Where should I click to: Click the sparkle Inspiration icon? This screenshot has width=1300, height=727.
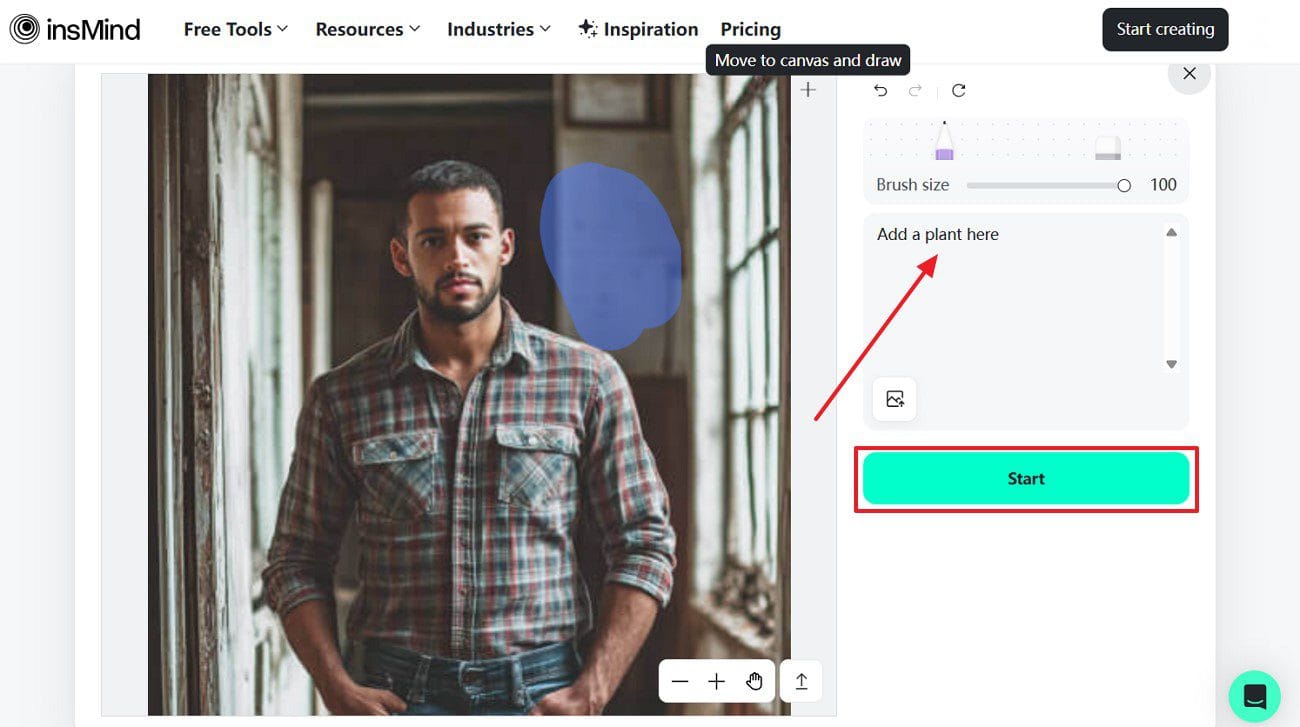[x=588, y=29]
